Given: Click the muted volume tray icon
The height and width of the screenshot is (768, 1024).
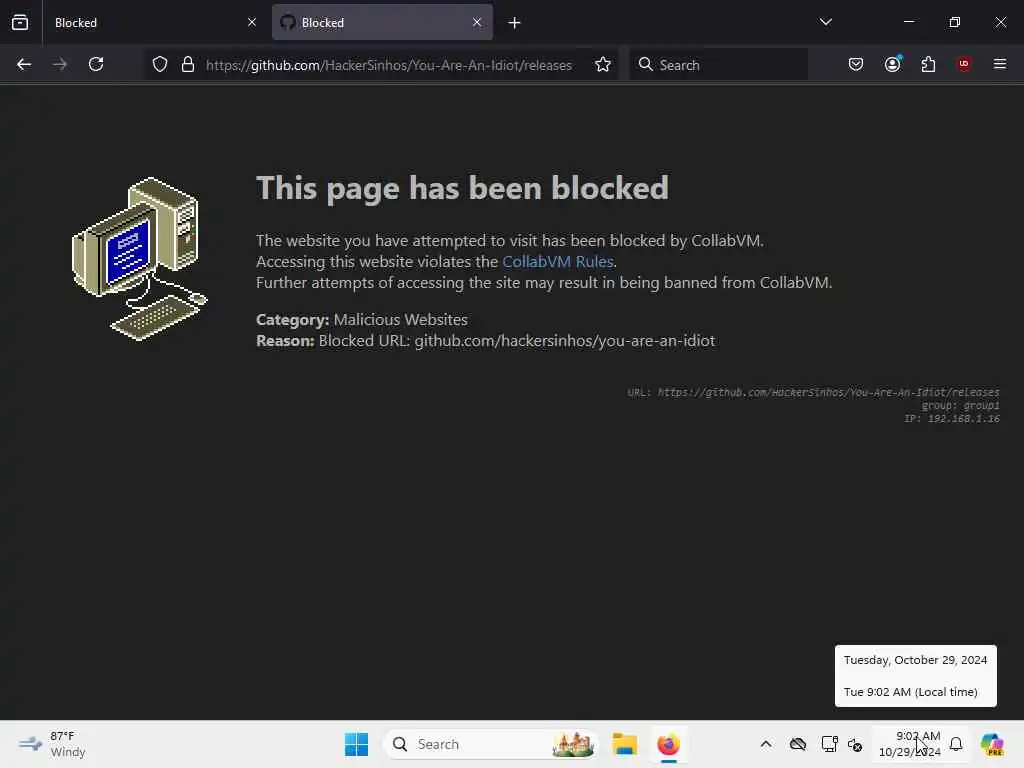Looking at the screenshot, I should [855, 744].
